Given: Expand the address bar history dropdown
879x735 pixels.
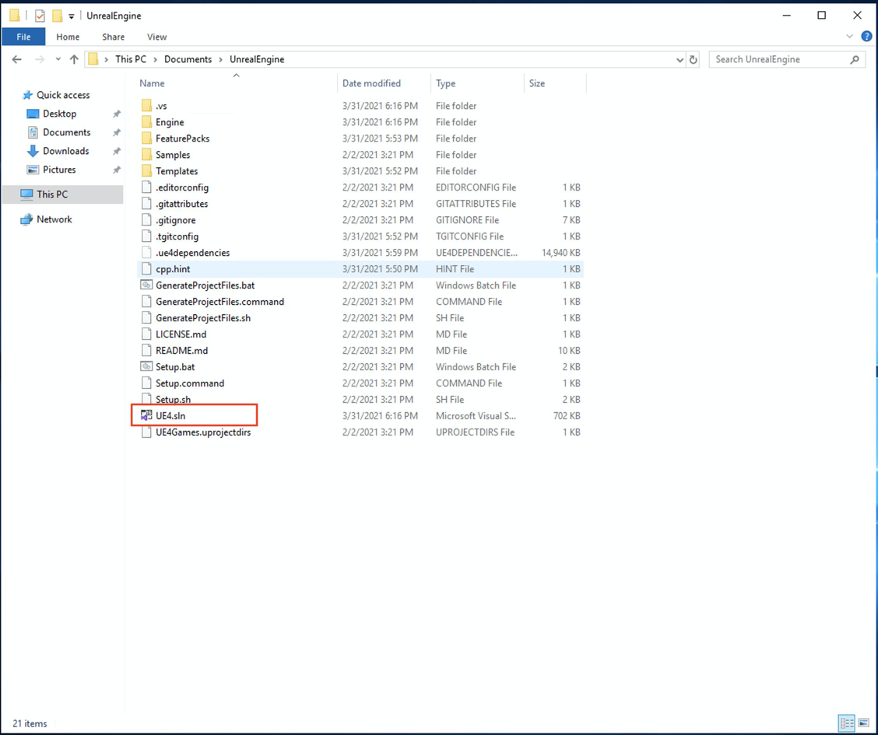Looking at the screenshot, I should (x=680, y=59).
